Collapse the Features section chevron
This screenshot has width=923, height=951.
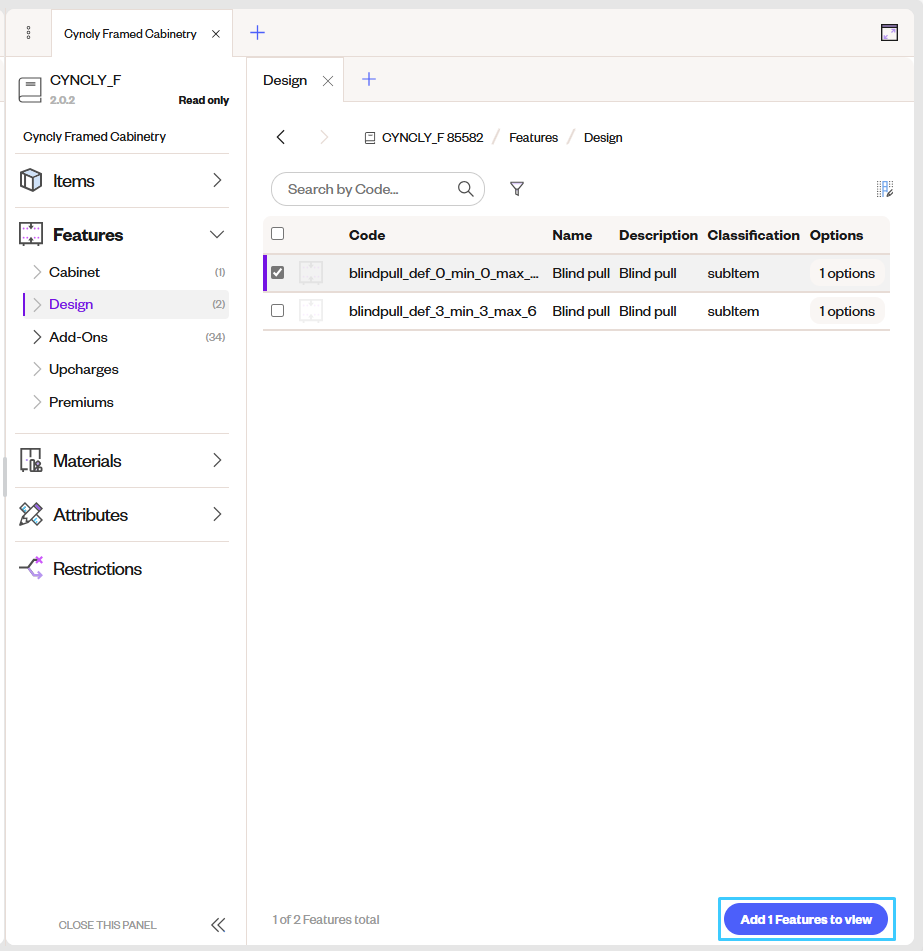(217, 234)
